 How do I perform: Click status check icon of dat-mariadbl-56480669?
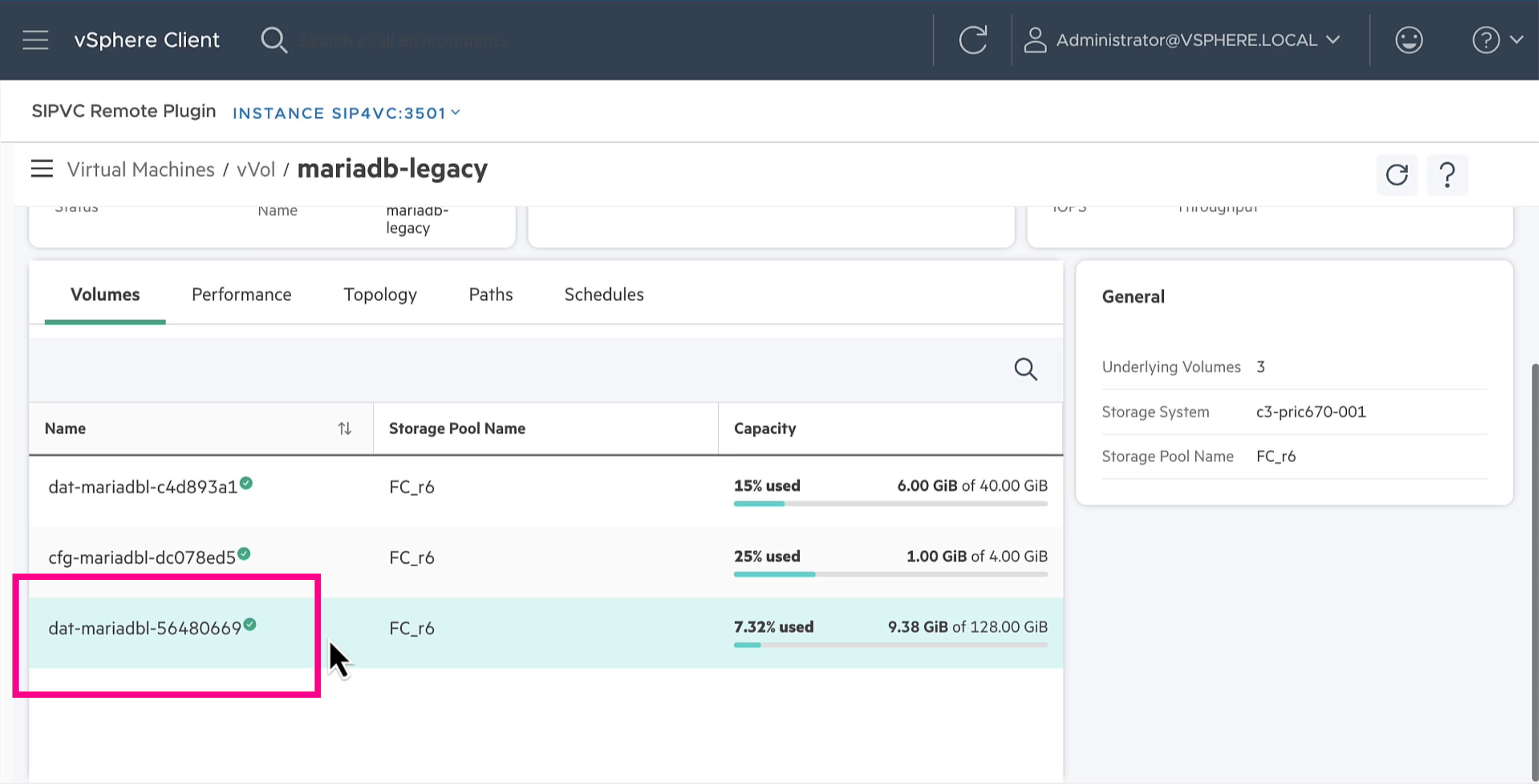(250, 625)
